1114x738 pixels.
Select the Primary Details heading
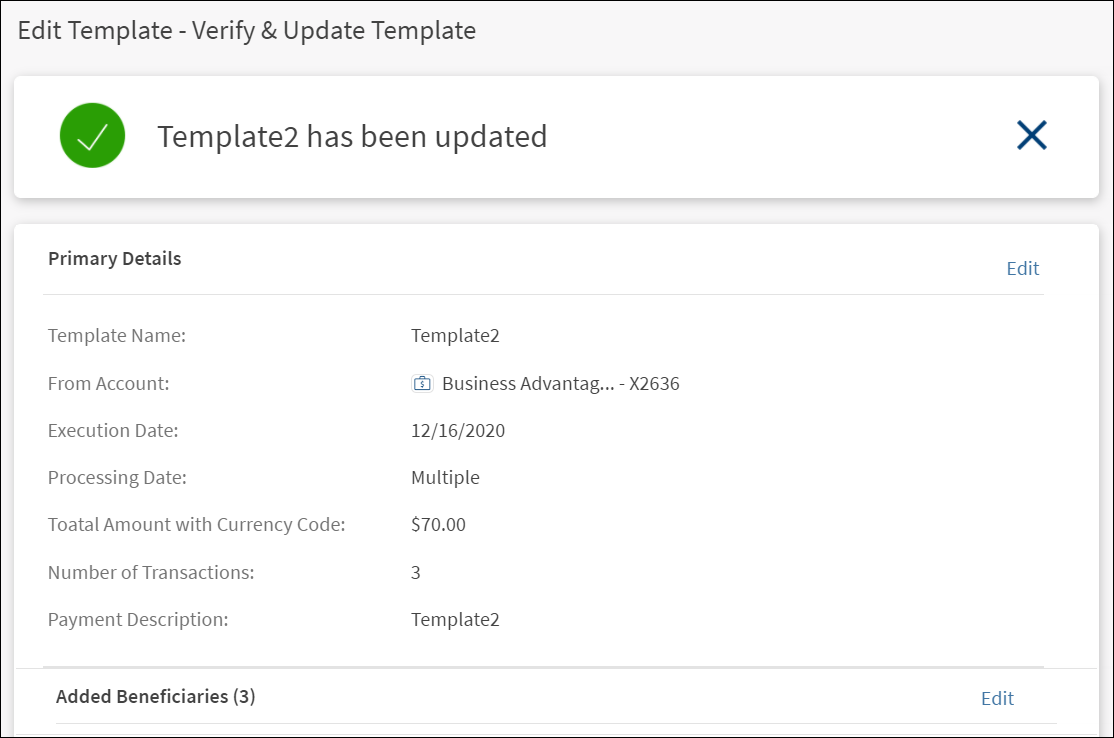pos(115,258)
